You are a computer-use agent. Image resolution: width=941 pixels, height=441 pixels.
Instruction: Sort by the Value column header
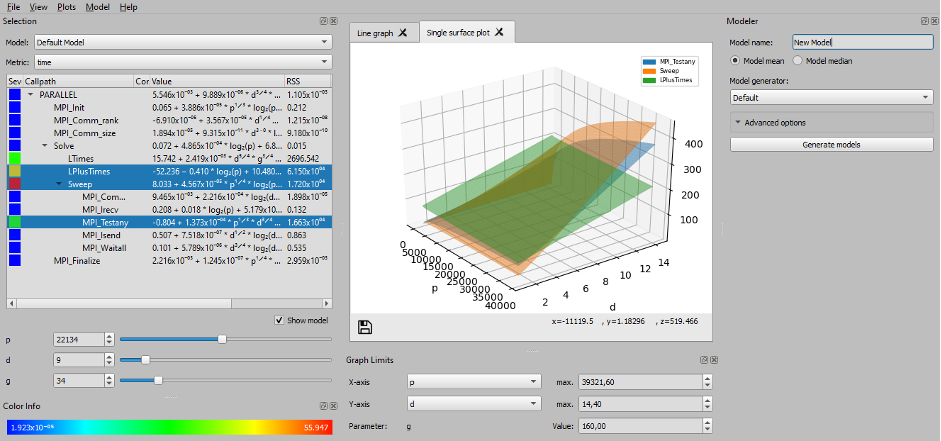[217, 81]
